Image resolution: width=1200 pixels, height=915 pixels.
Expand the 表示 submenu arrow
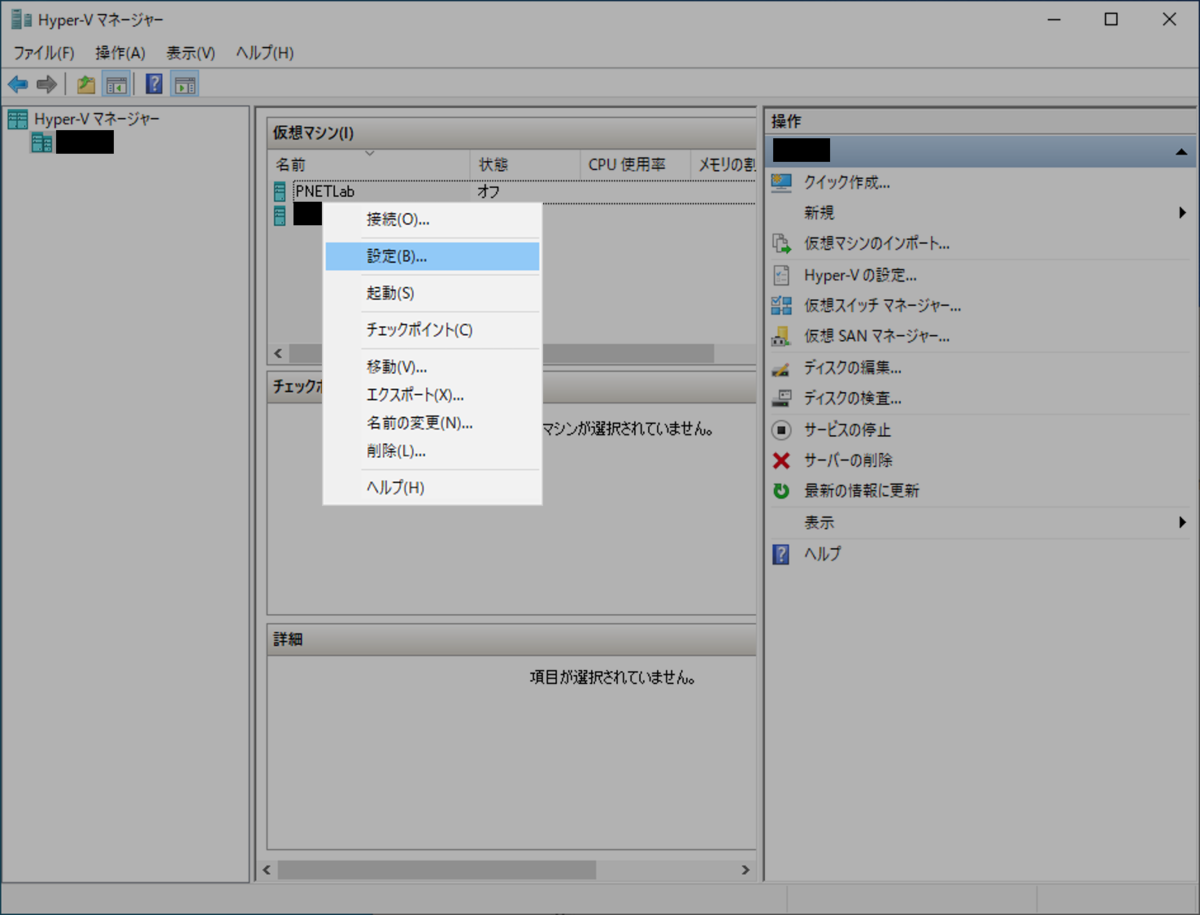(x=1183, y=521)
